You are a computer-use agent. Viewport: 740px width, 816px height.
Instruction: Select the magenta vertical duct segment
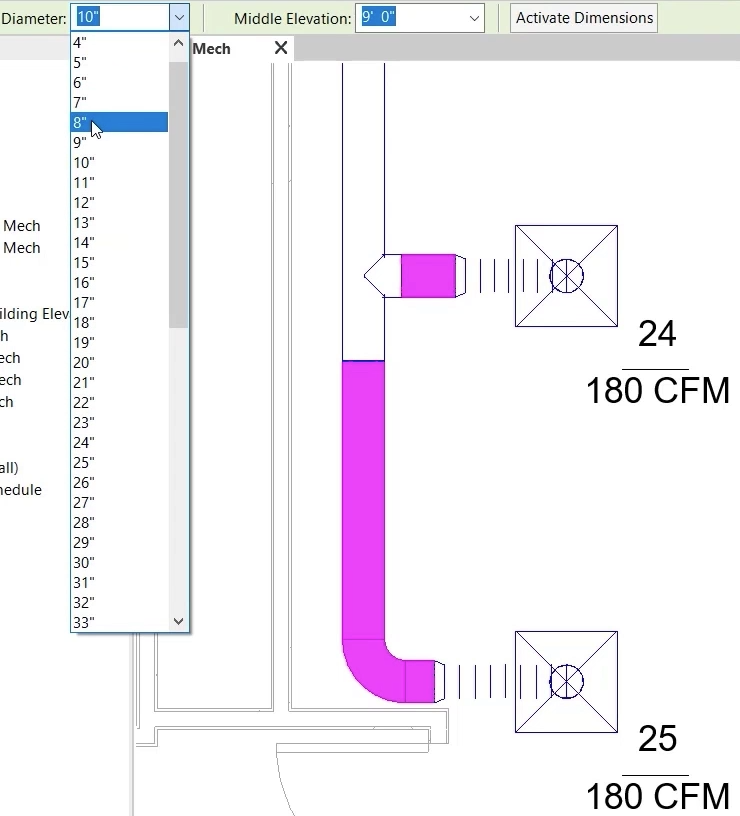click(x=363, y=500)
